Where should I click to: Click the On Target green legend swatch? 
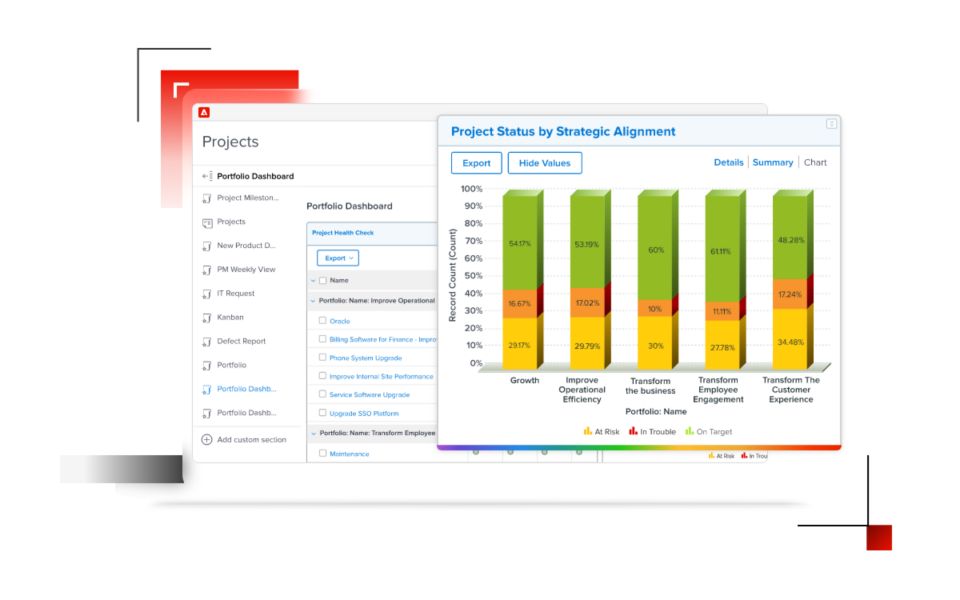coord(688,432)
